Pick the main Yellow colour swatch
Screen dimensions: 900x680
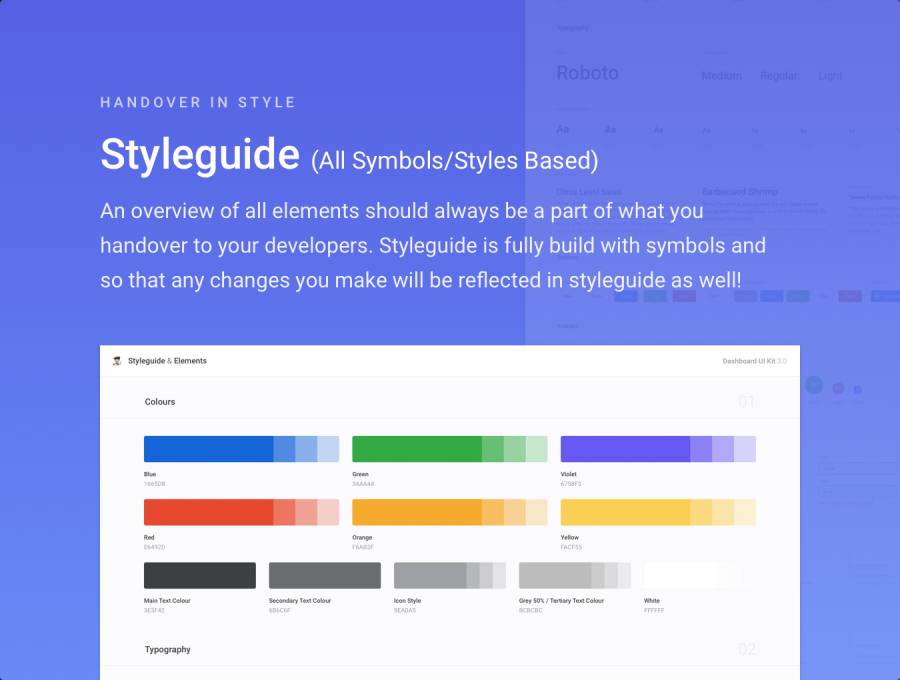pos(624,512)
